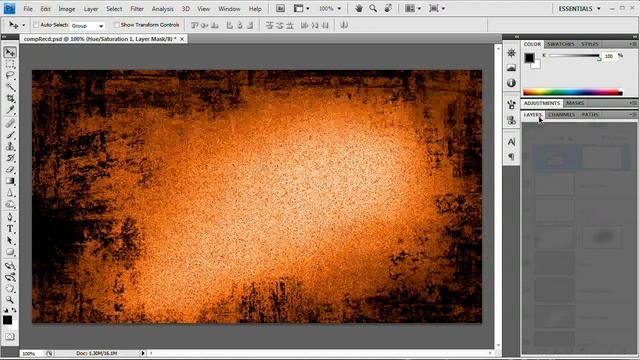
Task: Open the Info panel icon
Action: point(511,83)
